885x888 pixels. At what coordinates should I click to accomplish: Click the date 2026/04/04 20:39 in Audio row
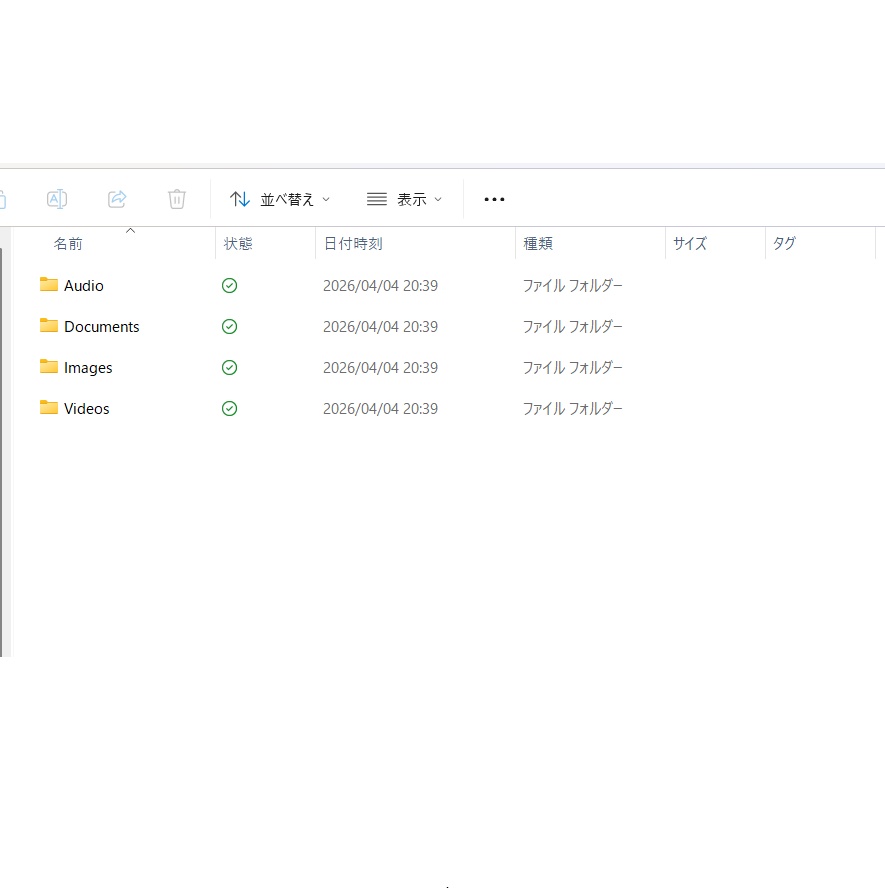click(x=380, y=285)
